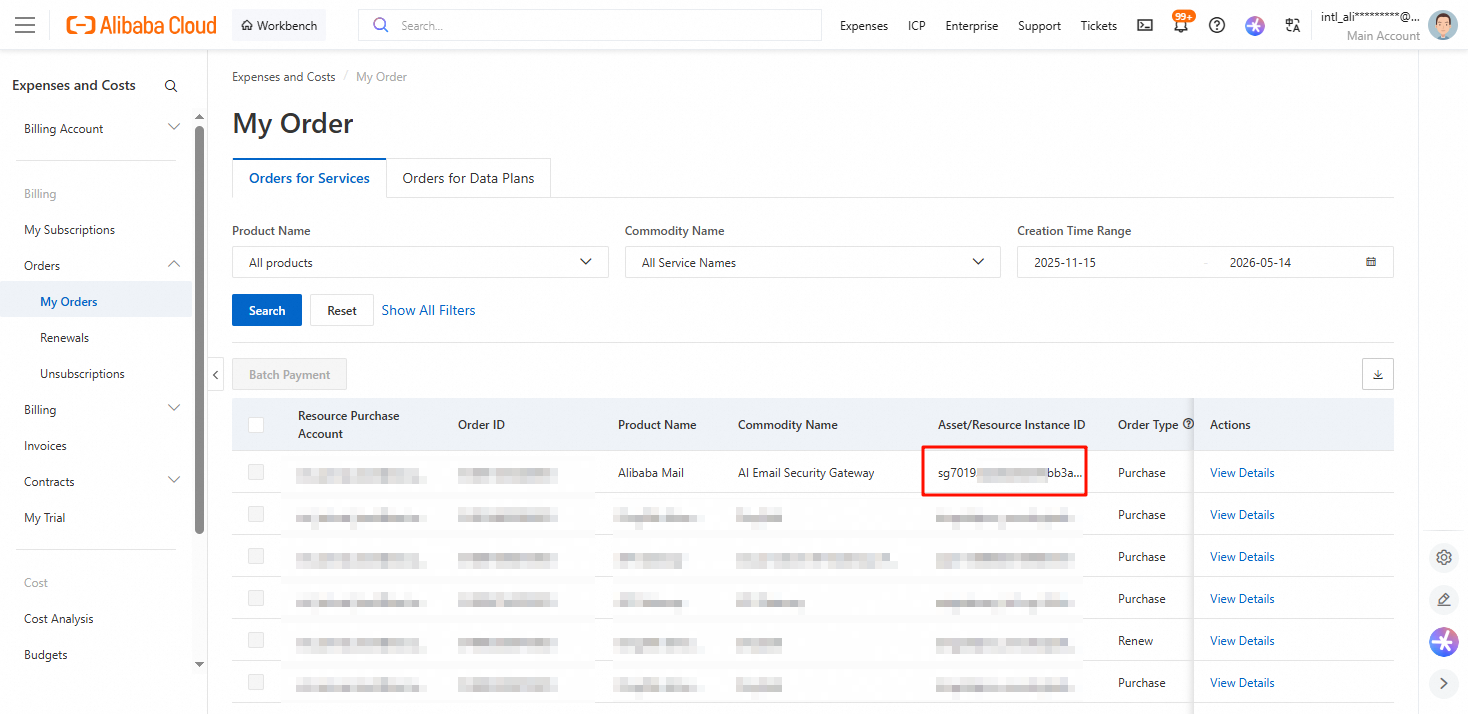View notifications bell with 99+ badge

pos(1181,25)
